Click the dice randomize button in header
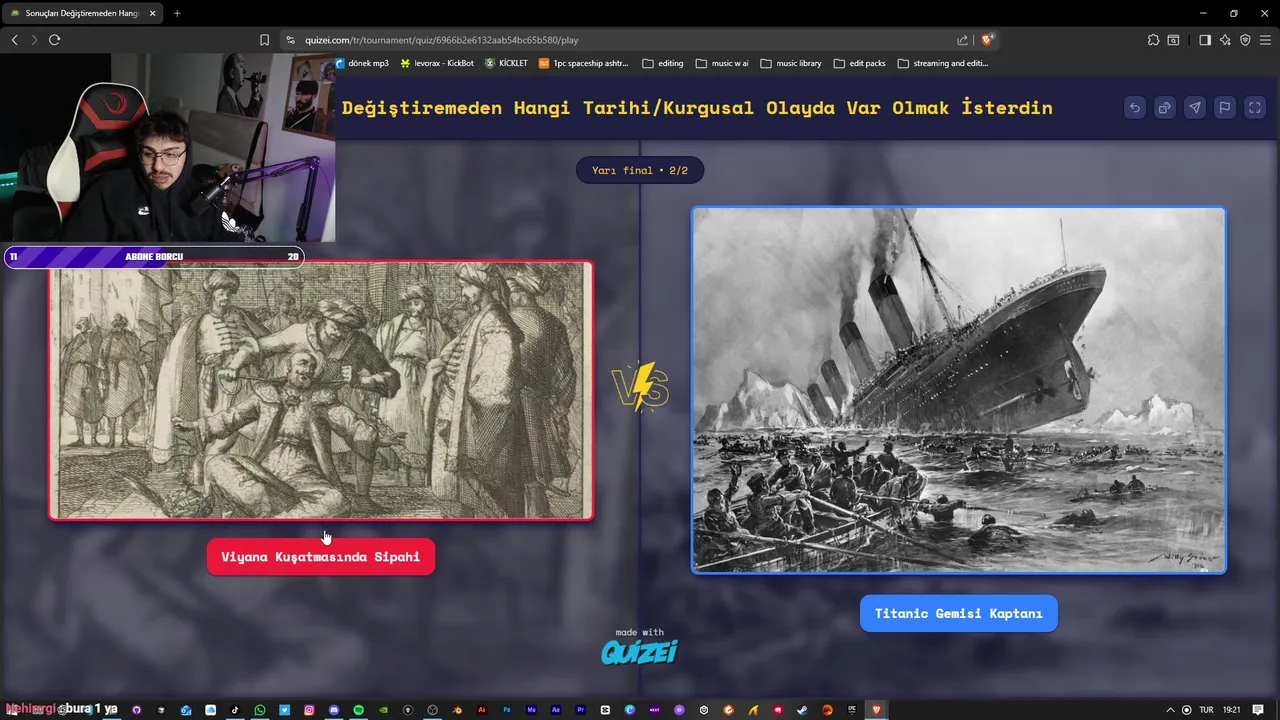 click(1164, 108)
